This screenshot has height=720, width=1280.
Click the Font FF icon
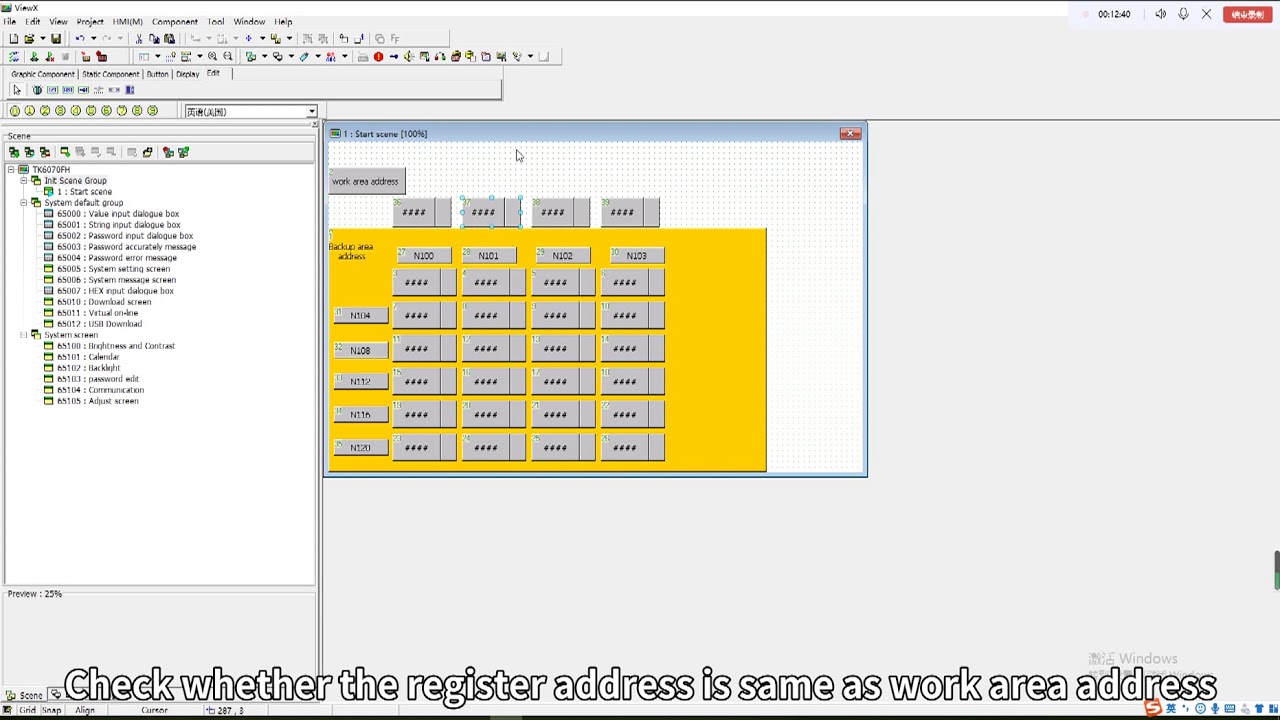click(x=395, y=39)
